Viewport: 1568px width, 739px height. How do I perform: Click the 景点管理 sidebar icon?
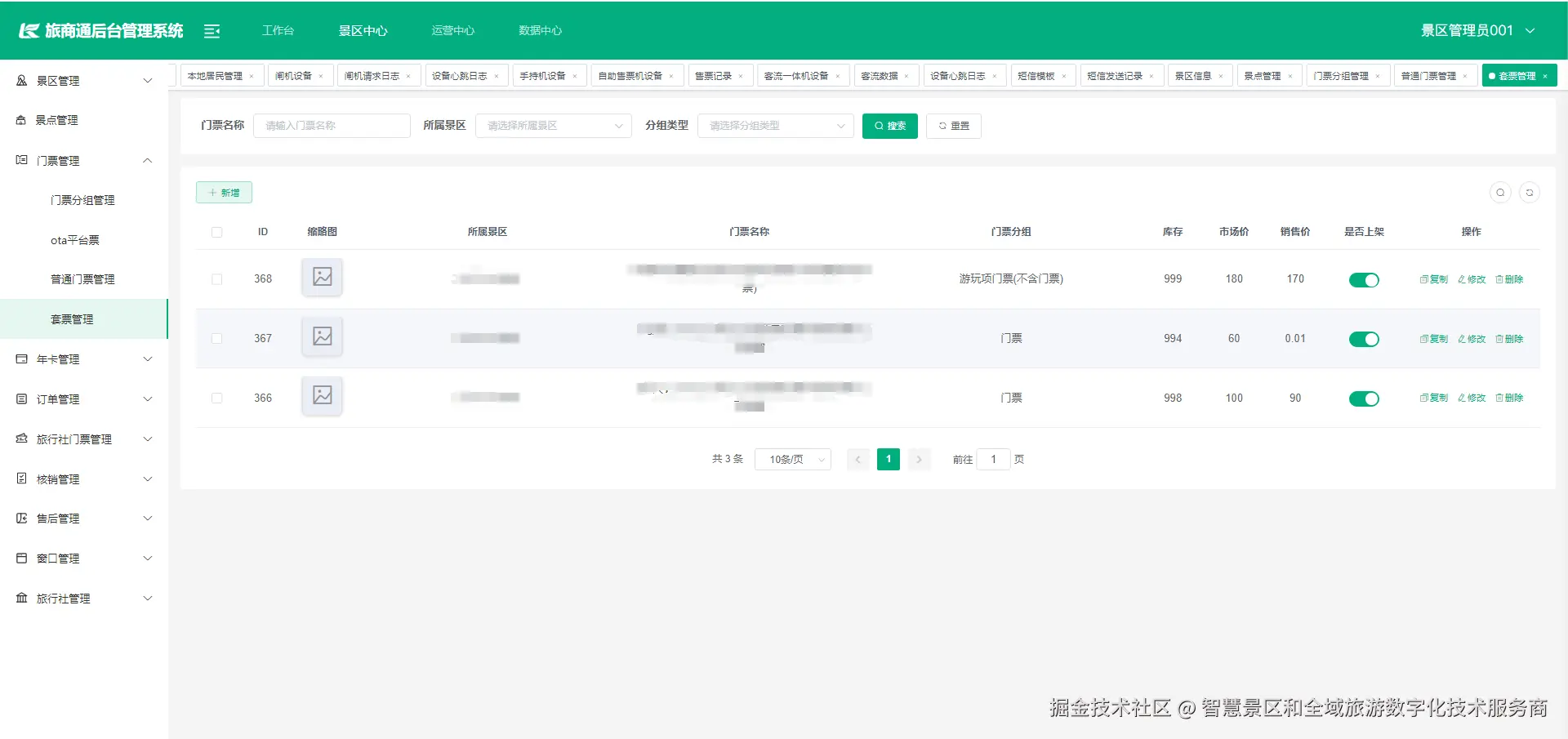(x=20, y=120)
